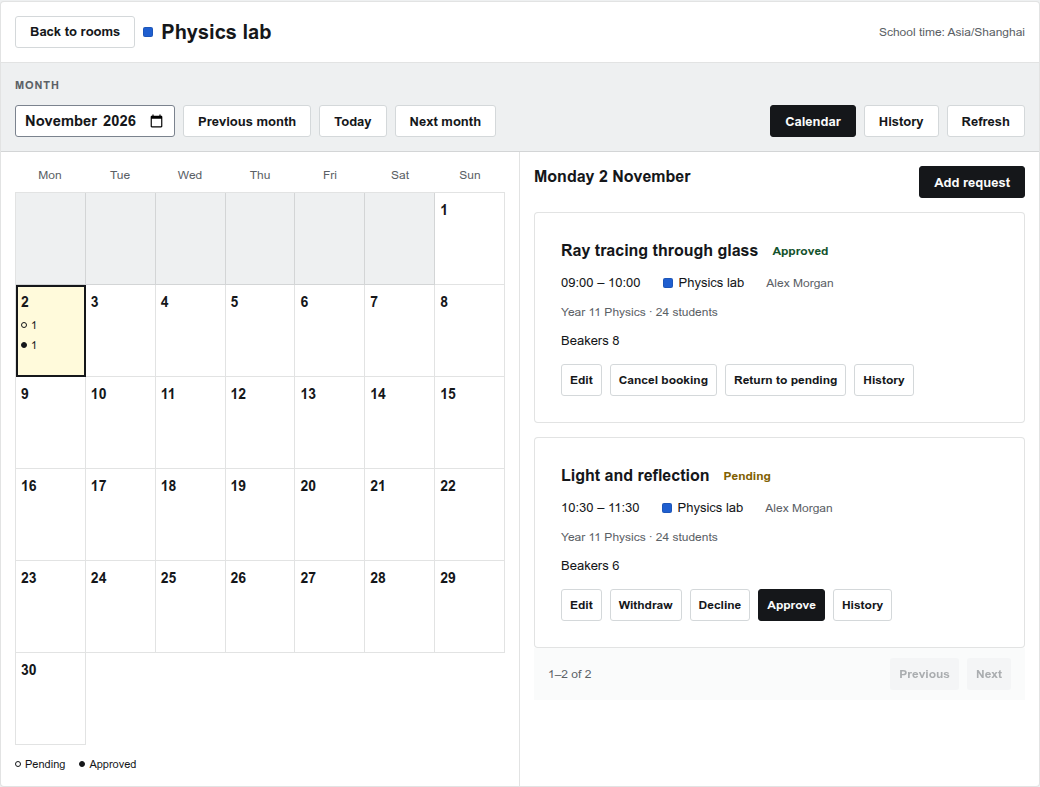Select November 3 in calendar
Image resolution: width=1040 pixels, height=787 pixels.
121,331
